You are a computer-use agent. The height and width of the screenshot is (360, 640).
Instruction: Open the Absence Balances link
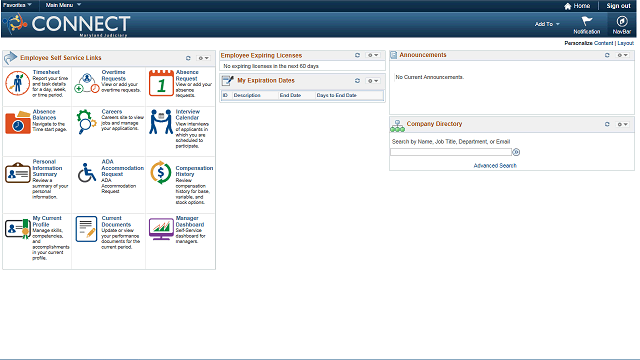(44, 114)
